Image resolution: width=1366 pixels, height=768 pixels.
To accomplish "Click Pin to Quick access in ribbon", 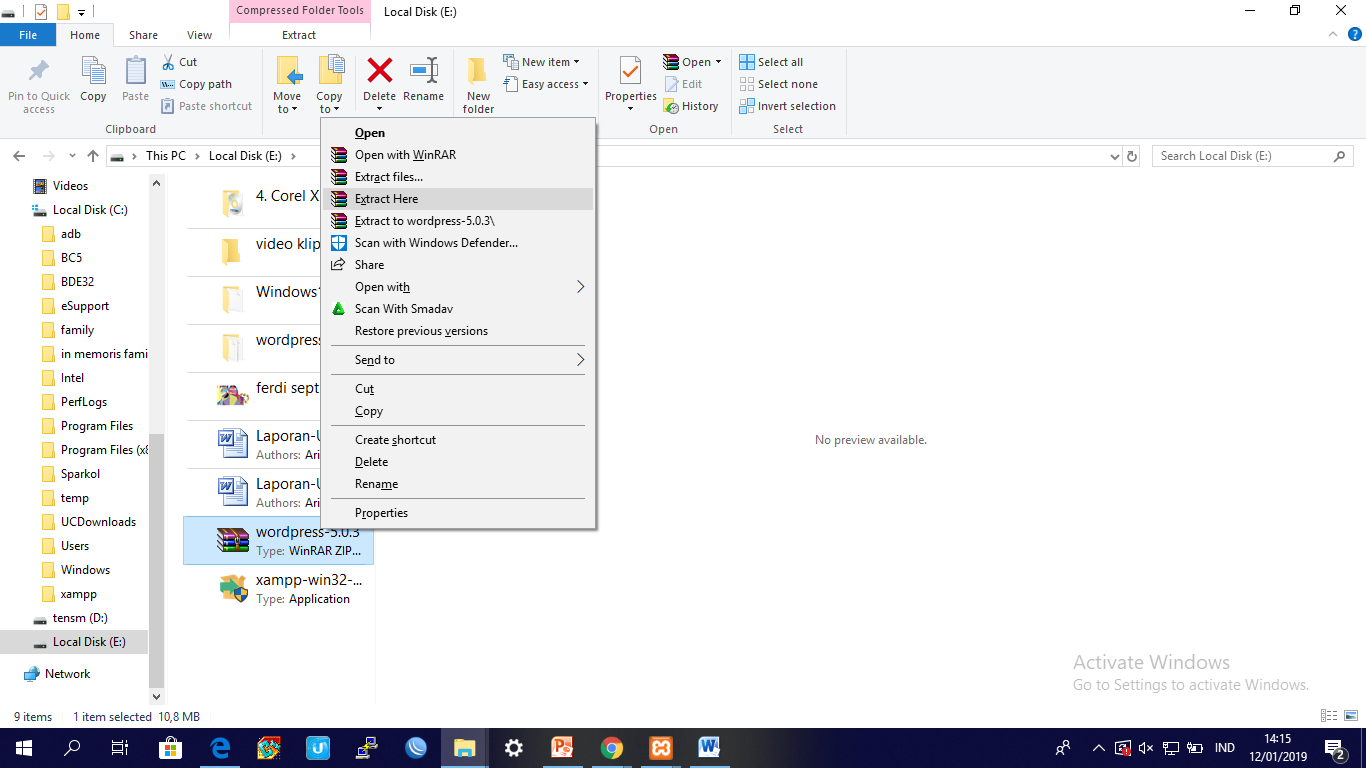I will [39, 85].
